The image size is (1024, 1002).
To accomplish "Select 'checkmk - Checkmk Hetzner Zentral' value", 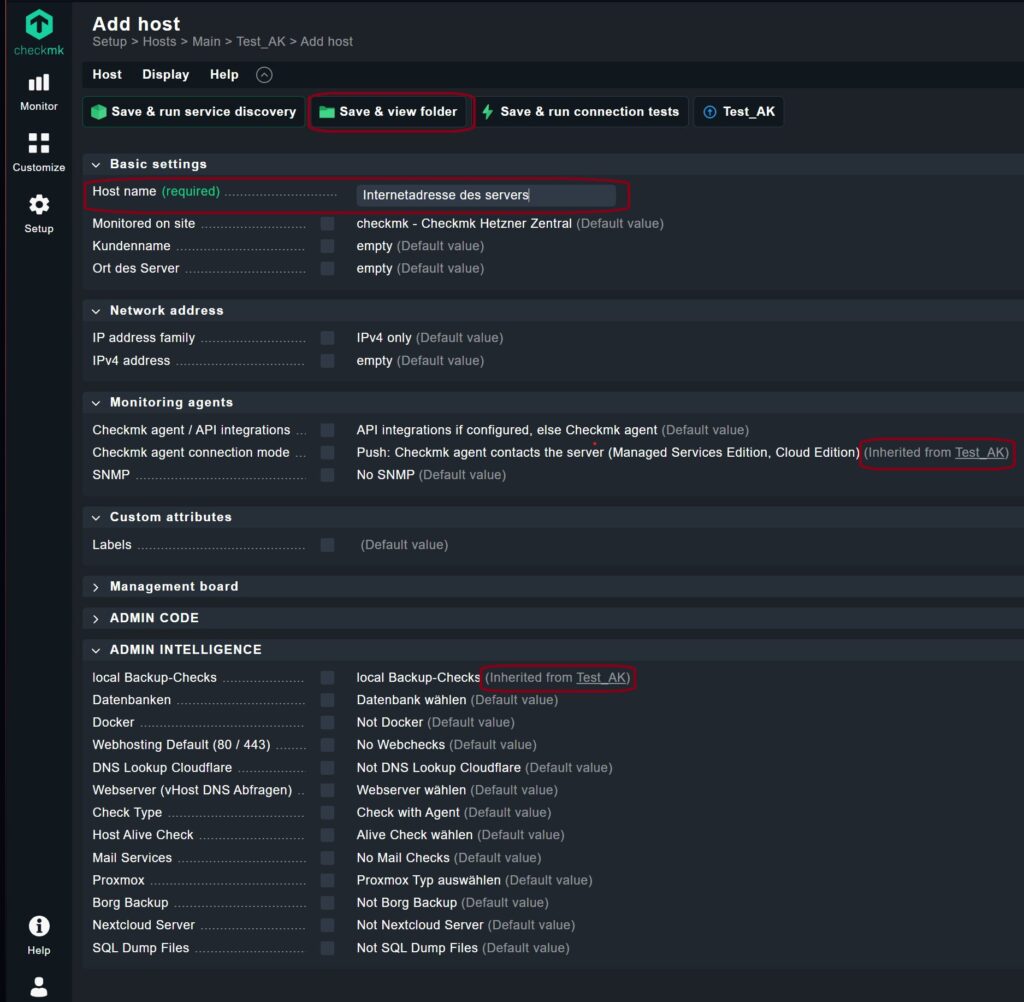I will (464, 223).
